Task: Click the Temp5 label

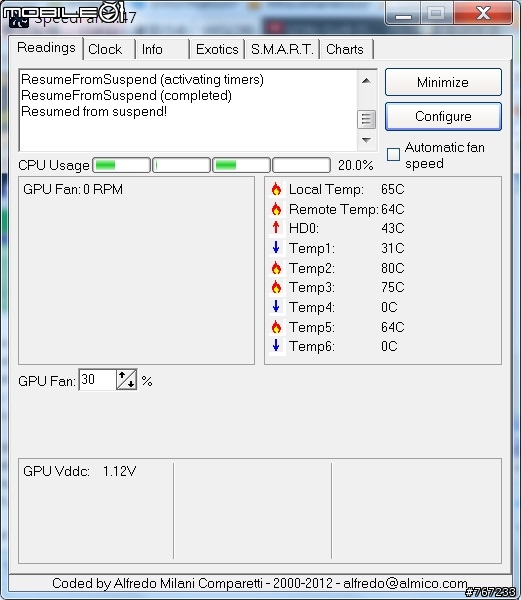Action: point(312,328)
